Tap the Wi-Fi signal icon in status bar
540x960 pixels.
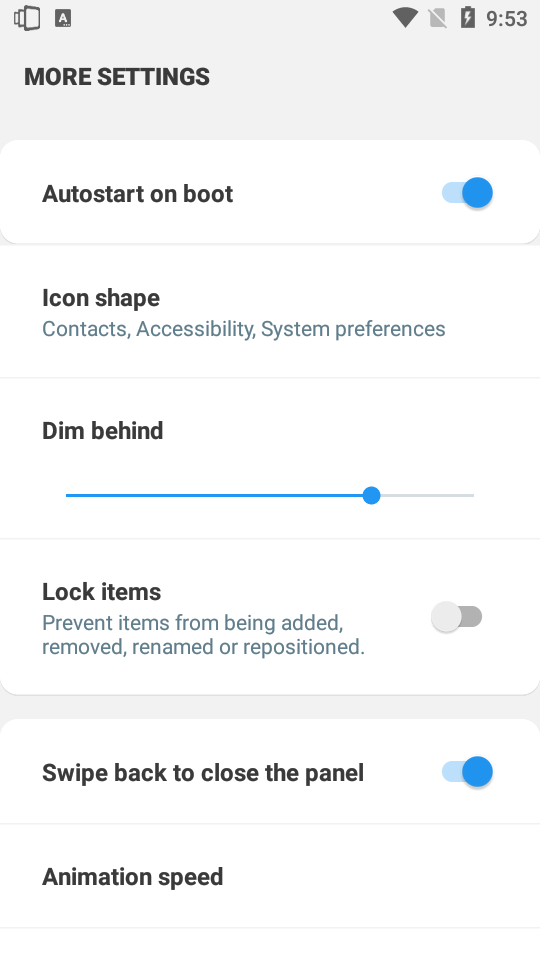405,18
